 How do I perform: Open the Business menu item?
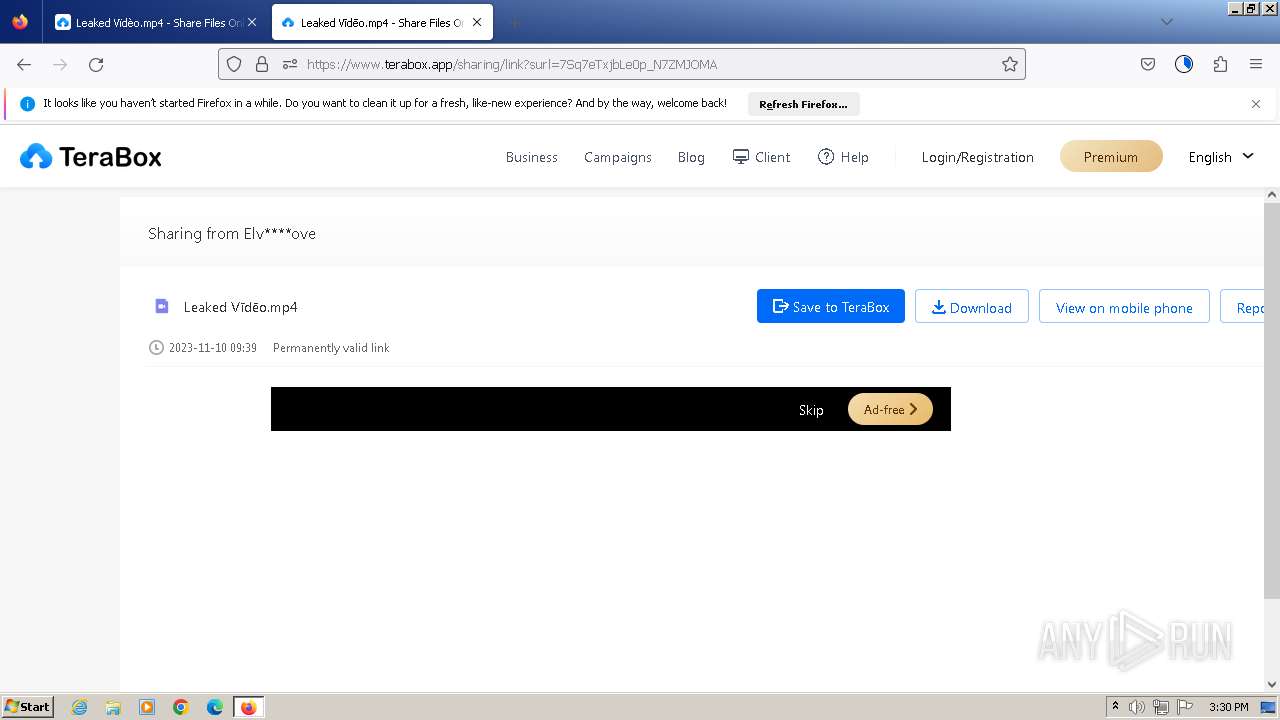click(x=532, y=157)
